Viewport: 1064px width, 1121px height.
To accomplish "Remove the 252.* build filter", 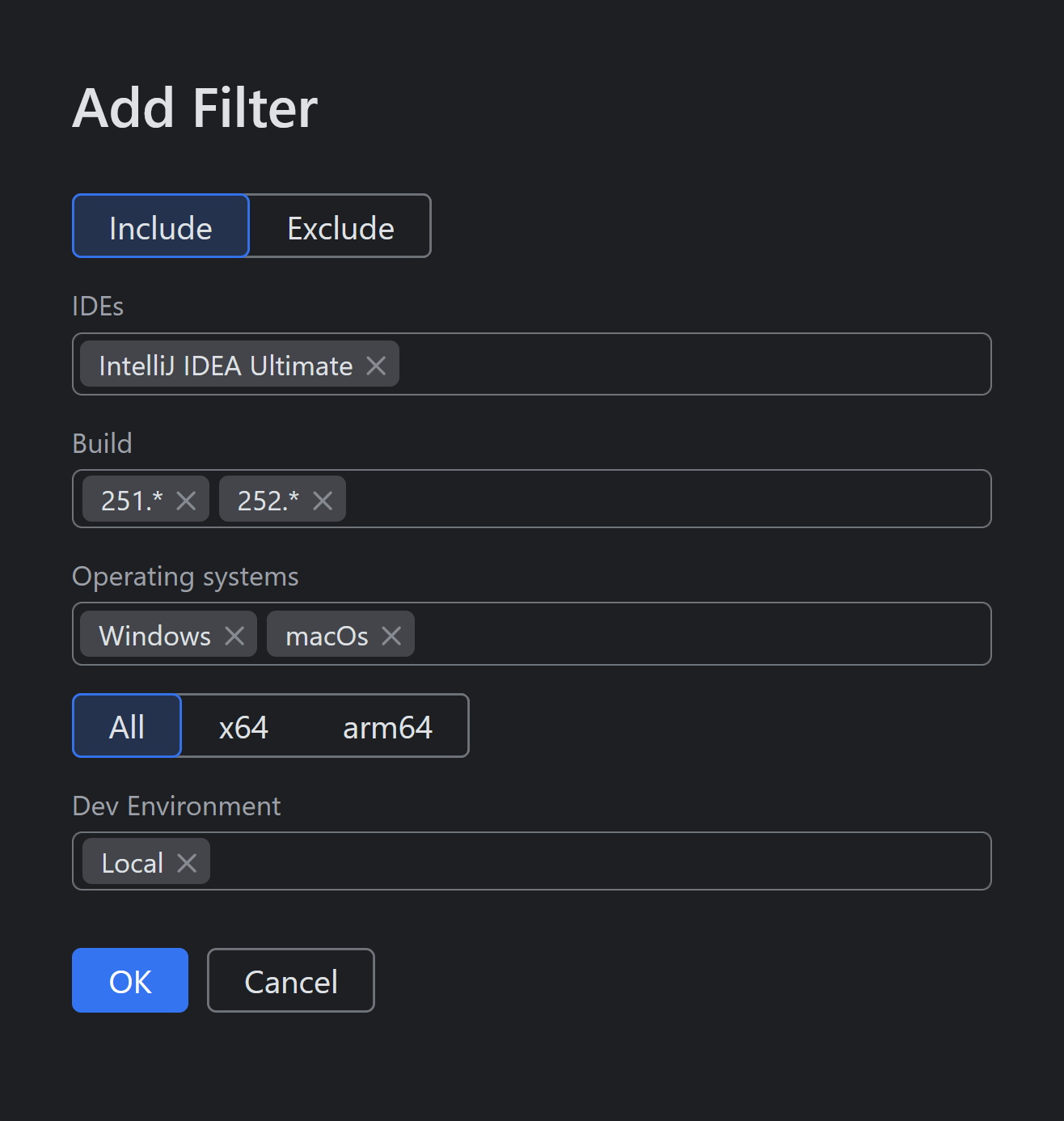I will click(322, 501).
